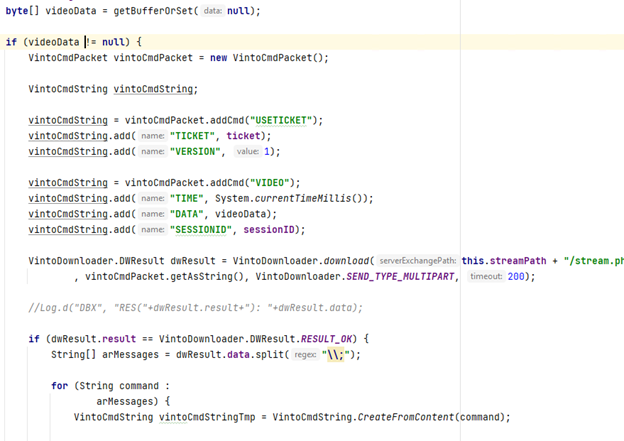
Task: Click the commented-out Log.d line
Action: 195,308
